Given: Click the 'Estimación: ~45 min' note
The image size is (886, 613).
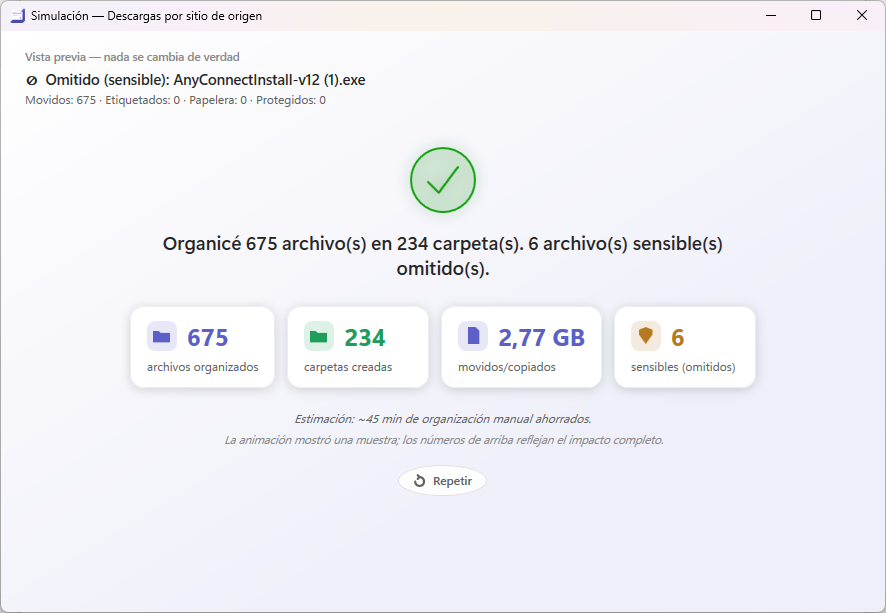Looking at the screenshot, I should (x=442, y=419).
